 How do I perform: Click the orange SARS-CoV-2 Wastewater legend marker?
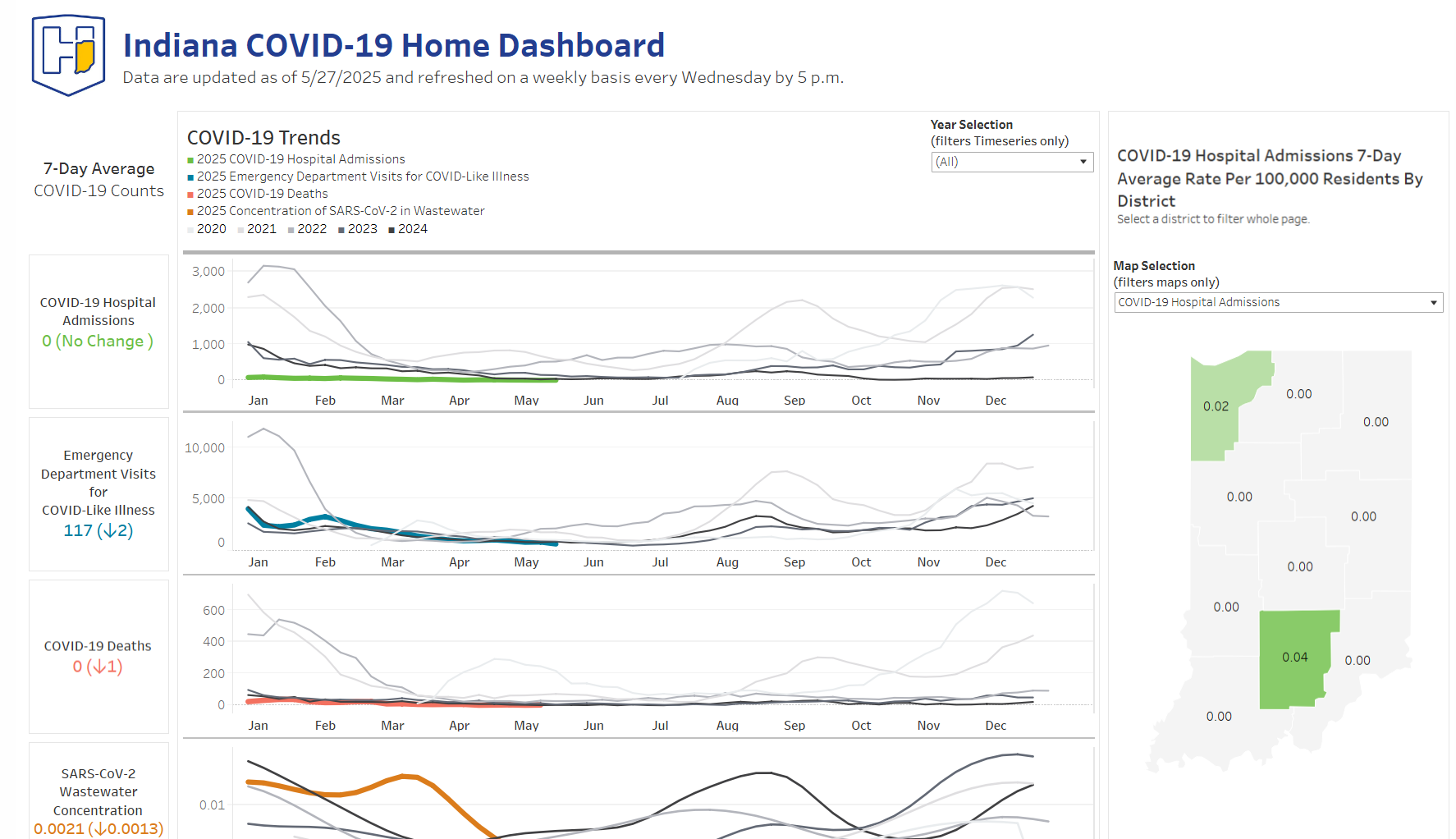(x=190, y=210)
